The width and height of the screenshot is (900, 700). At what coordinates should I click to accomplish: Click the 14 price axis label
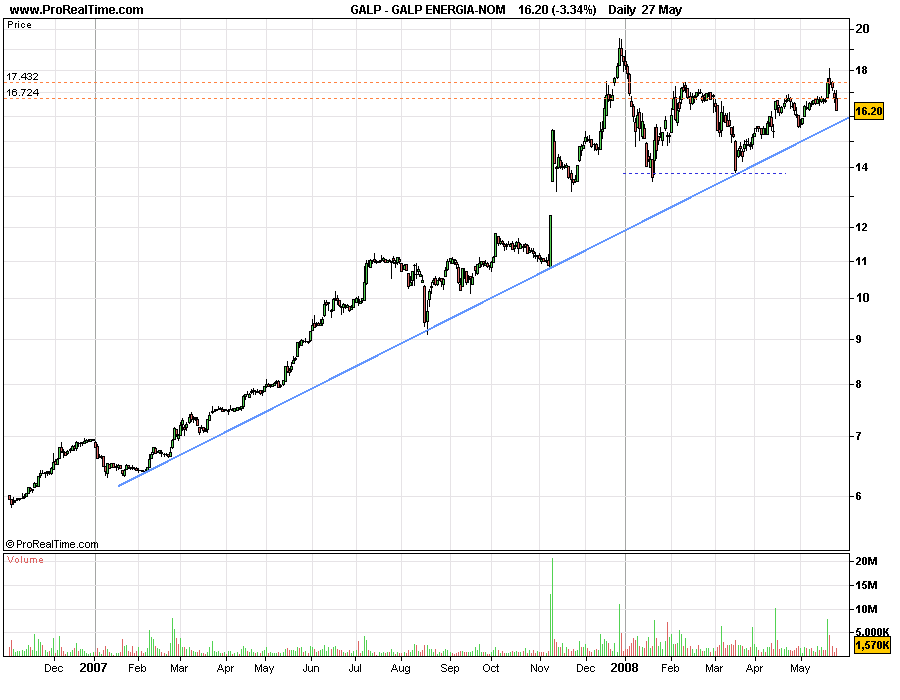click(x=861, y=168)
